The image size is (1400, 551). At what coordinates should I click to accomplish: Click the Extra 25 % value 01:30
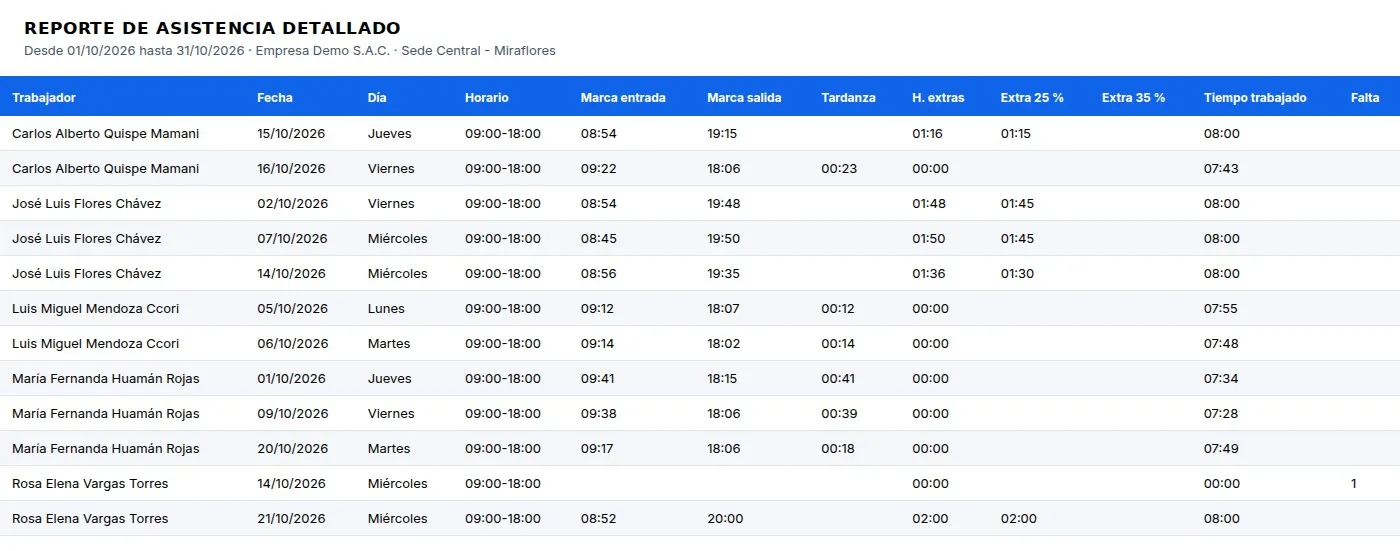click(x=1017, y=274)
